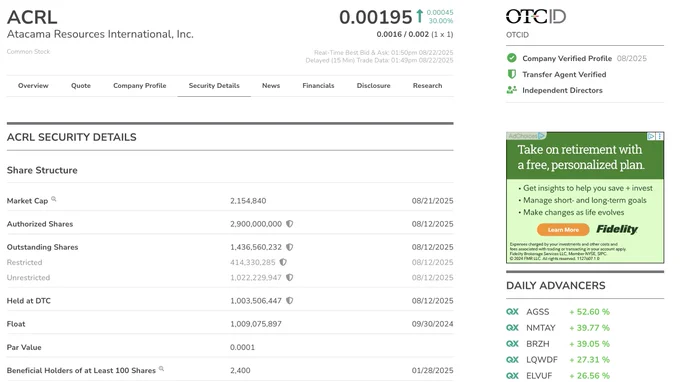The image size is (680, 382).
Task: Click the Authorized Shares value 2,900,000,000
Action: coord(256,224)
